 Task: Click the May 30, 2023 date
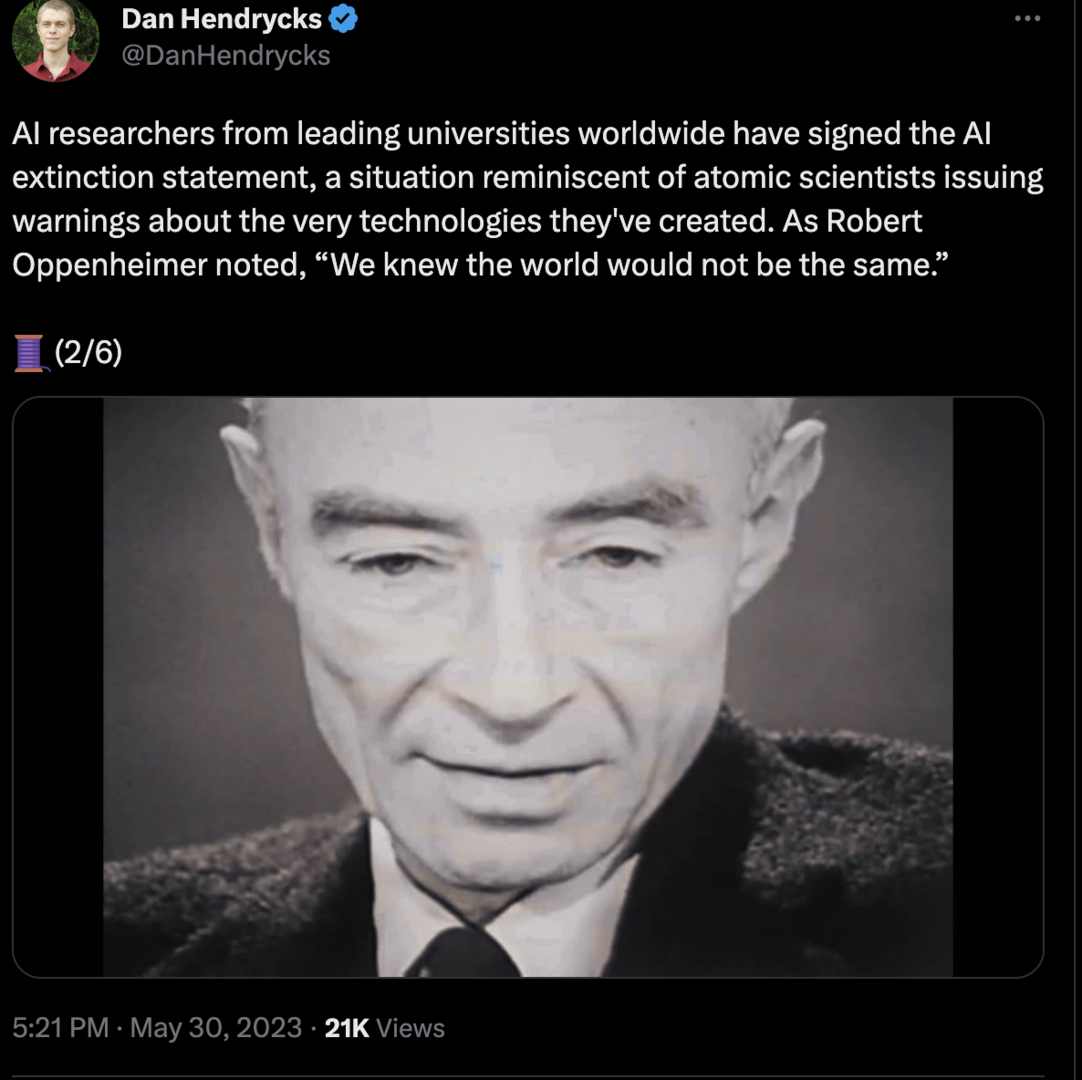(216, 1028)
